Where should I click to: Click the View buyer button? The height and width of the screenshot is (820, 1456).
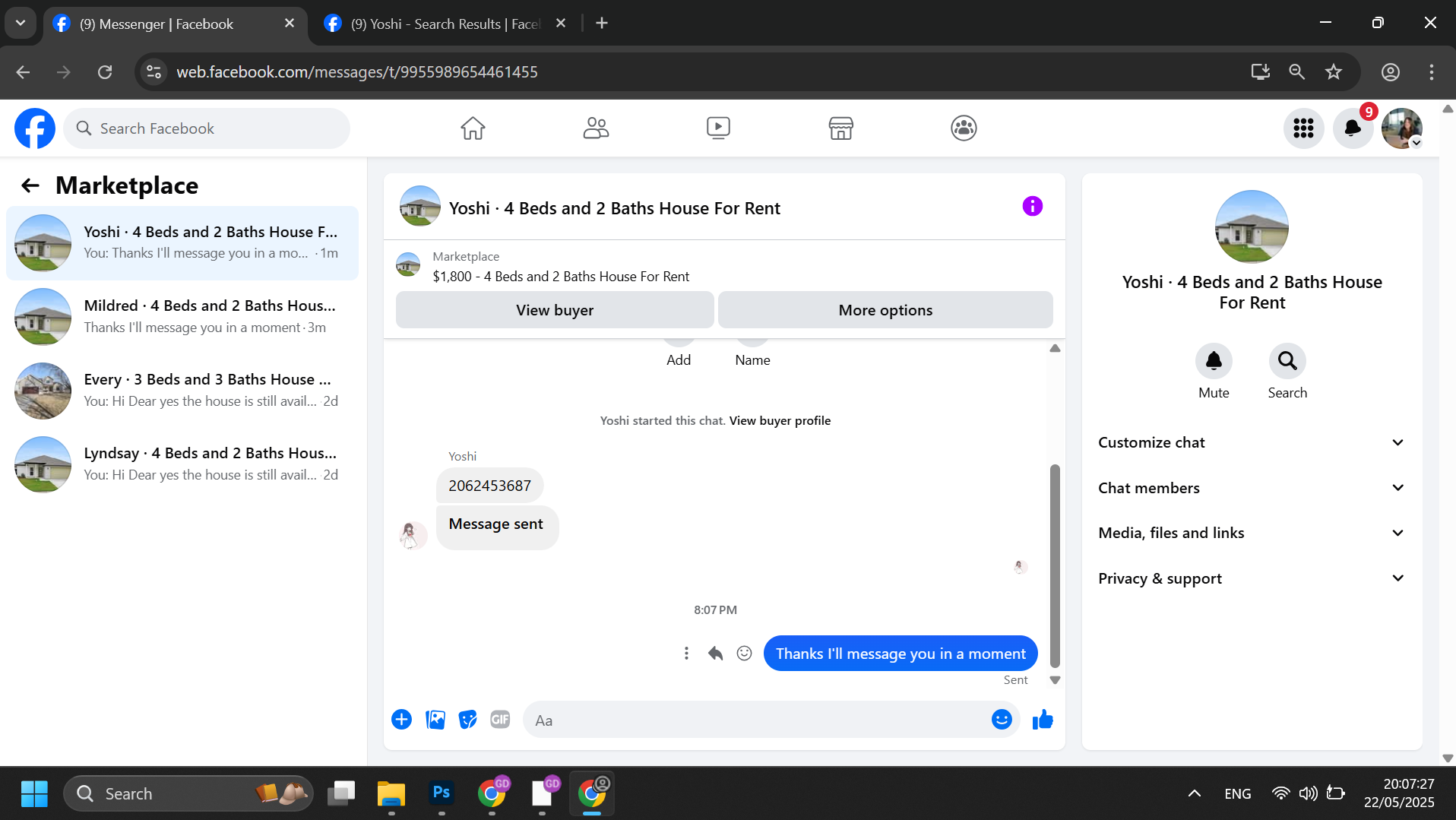(555, 310)
